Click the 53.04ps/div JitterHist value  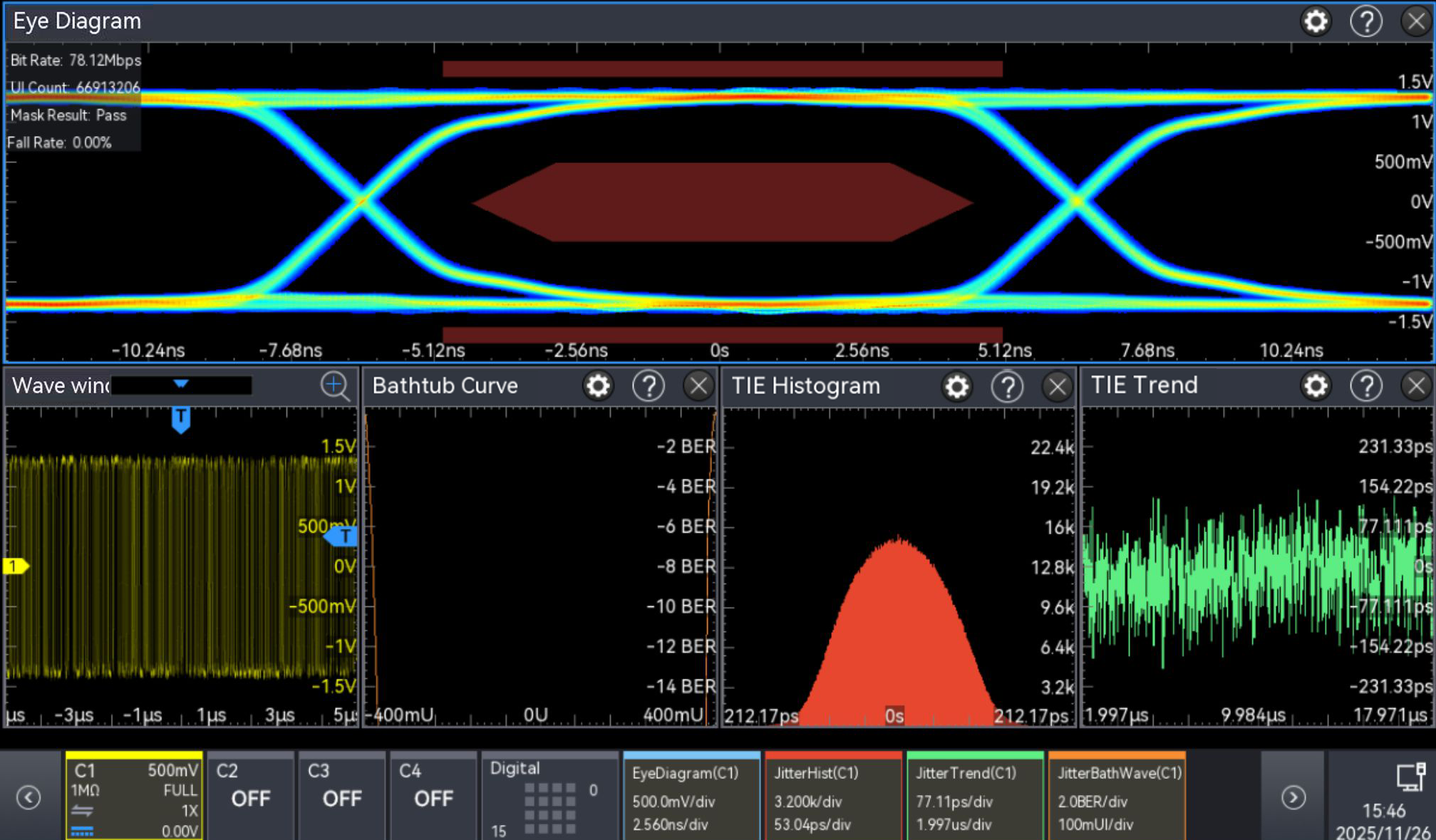point(812,824)
